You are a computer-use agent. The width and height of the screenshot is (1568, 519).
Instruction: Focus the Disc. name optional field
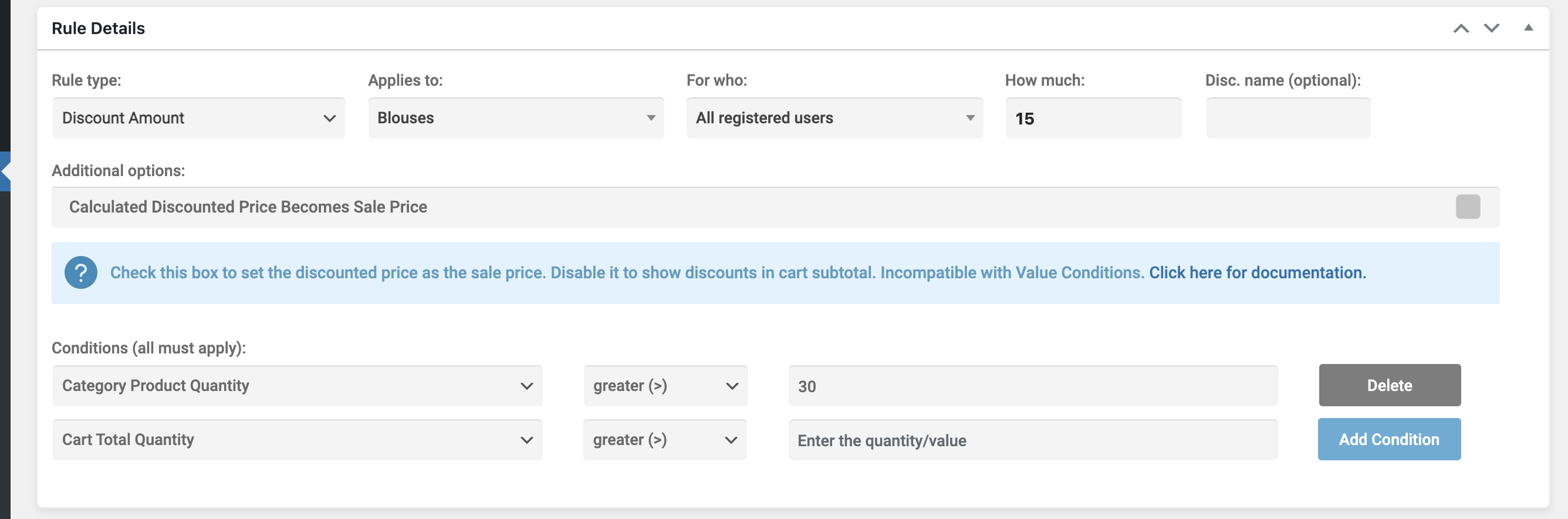point(1288,118)
